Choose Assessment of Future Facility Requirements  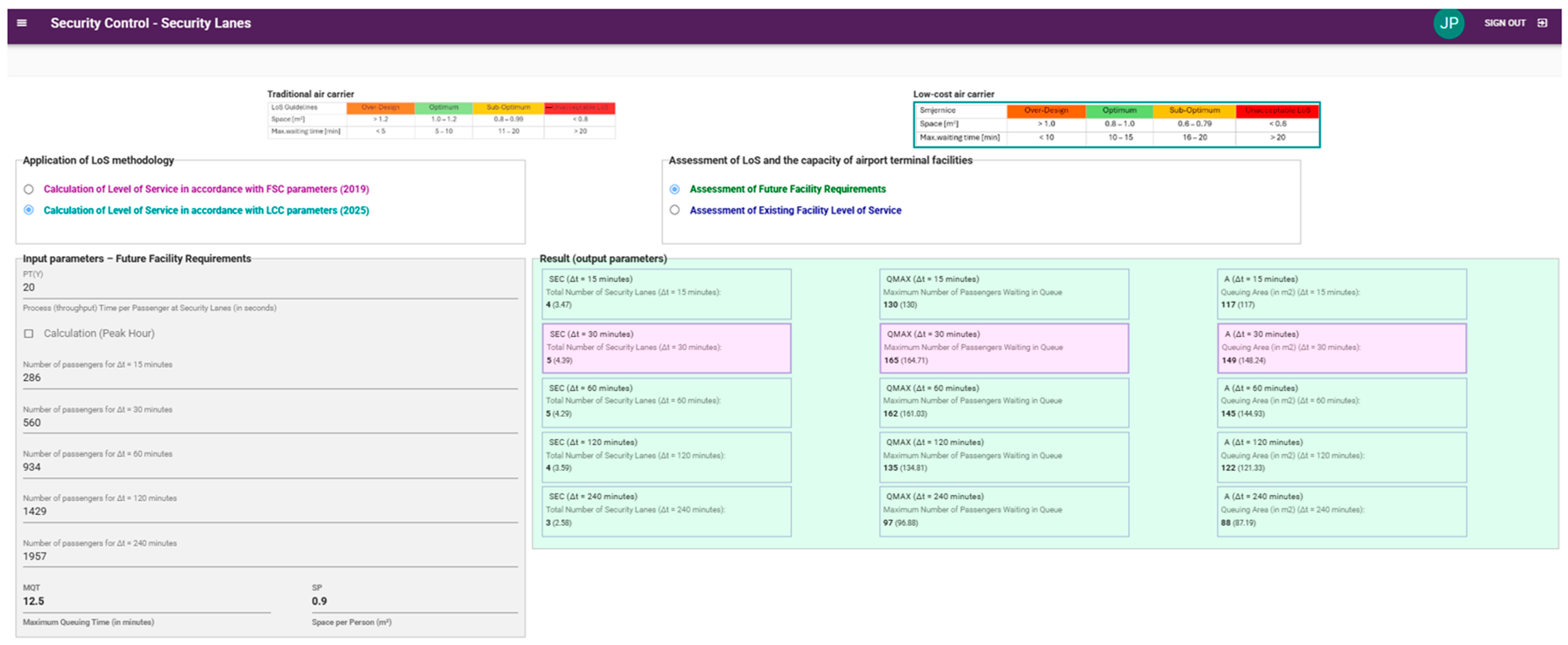(x=674, y=189)
